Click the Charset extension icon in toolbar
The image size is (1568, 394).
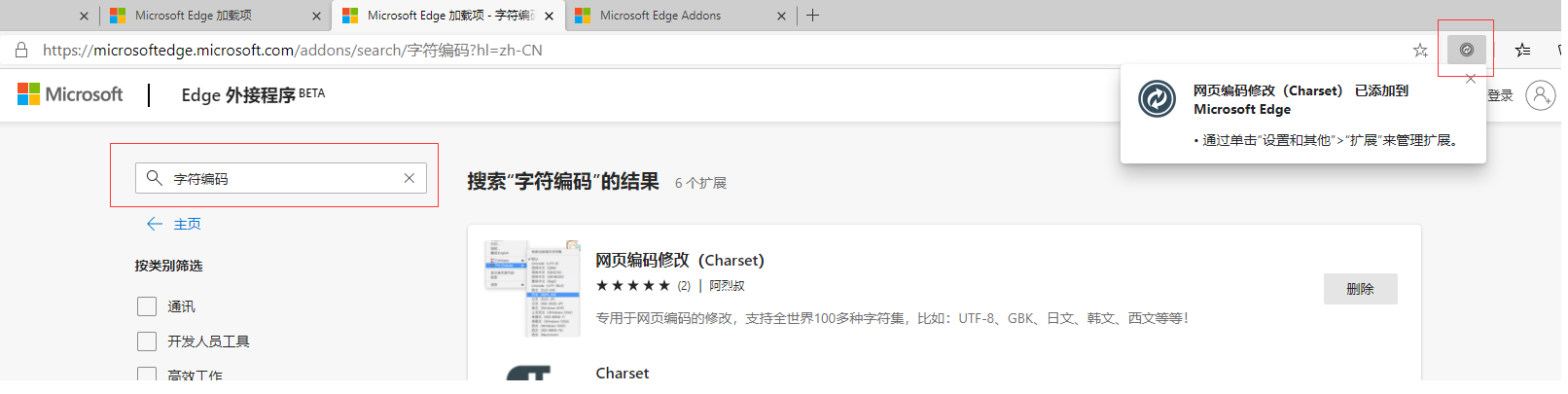1467,50
